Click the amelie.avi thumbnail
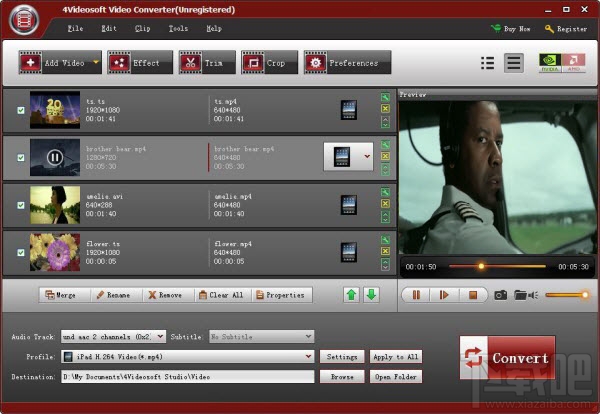 [55, 205]
